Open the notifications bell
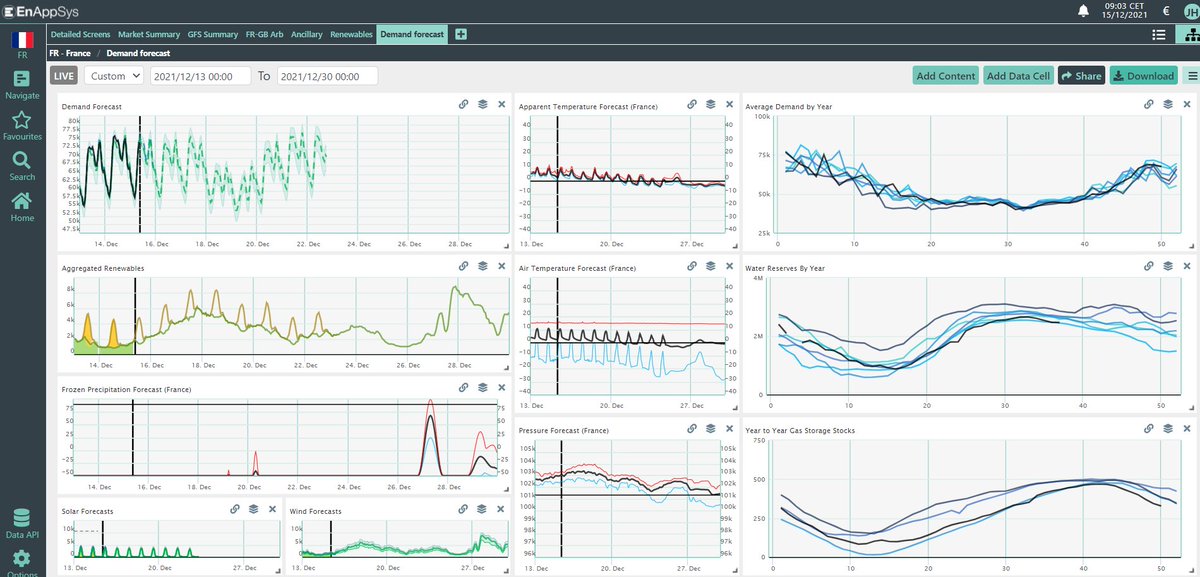Viewport: 1200px width, 577px height. 1084,11
